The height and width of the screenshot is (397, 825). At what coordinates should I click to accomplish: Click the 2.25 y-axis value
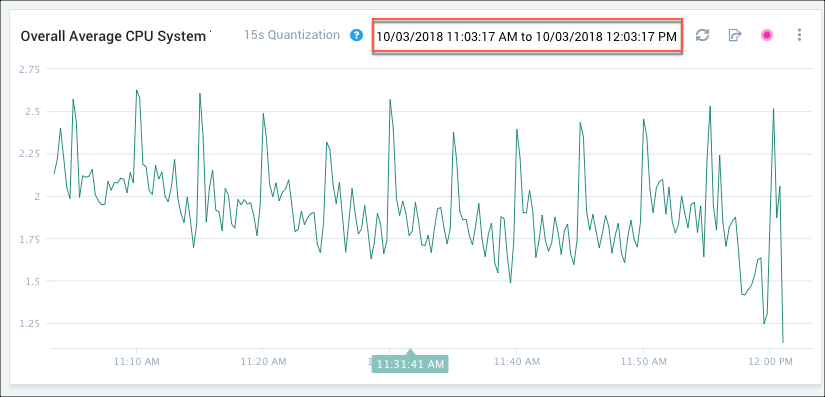pos(30,154)
